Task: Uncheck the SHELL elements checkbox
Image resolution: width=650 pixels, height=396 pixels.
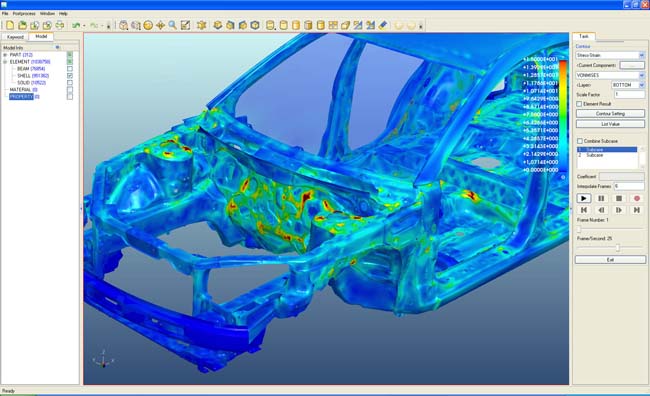Action: point(70,76)
